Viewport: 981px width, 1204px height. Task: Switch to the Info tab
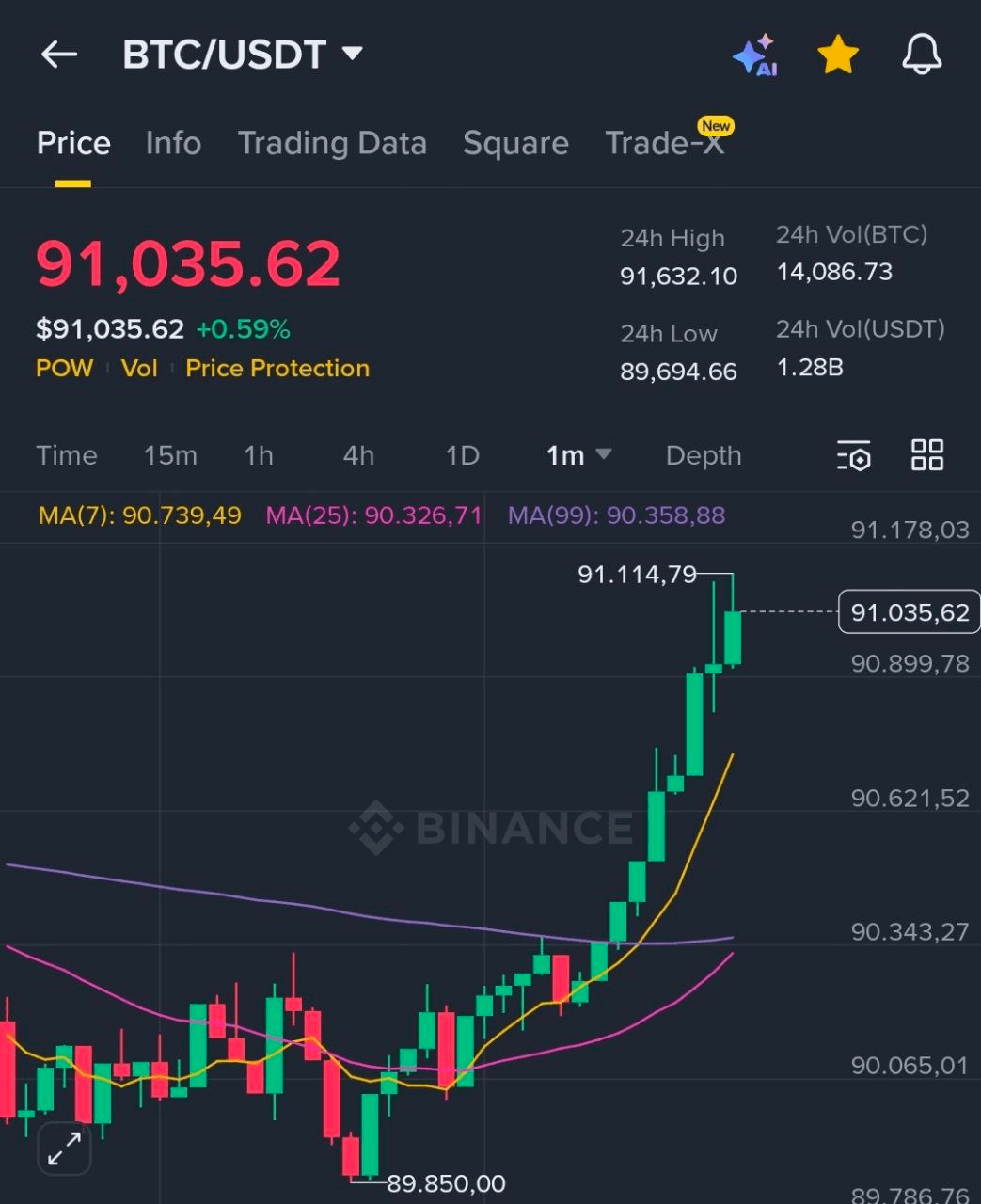173,143
